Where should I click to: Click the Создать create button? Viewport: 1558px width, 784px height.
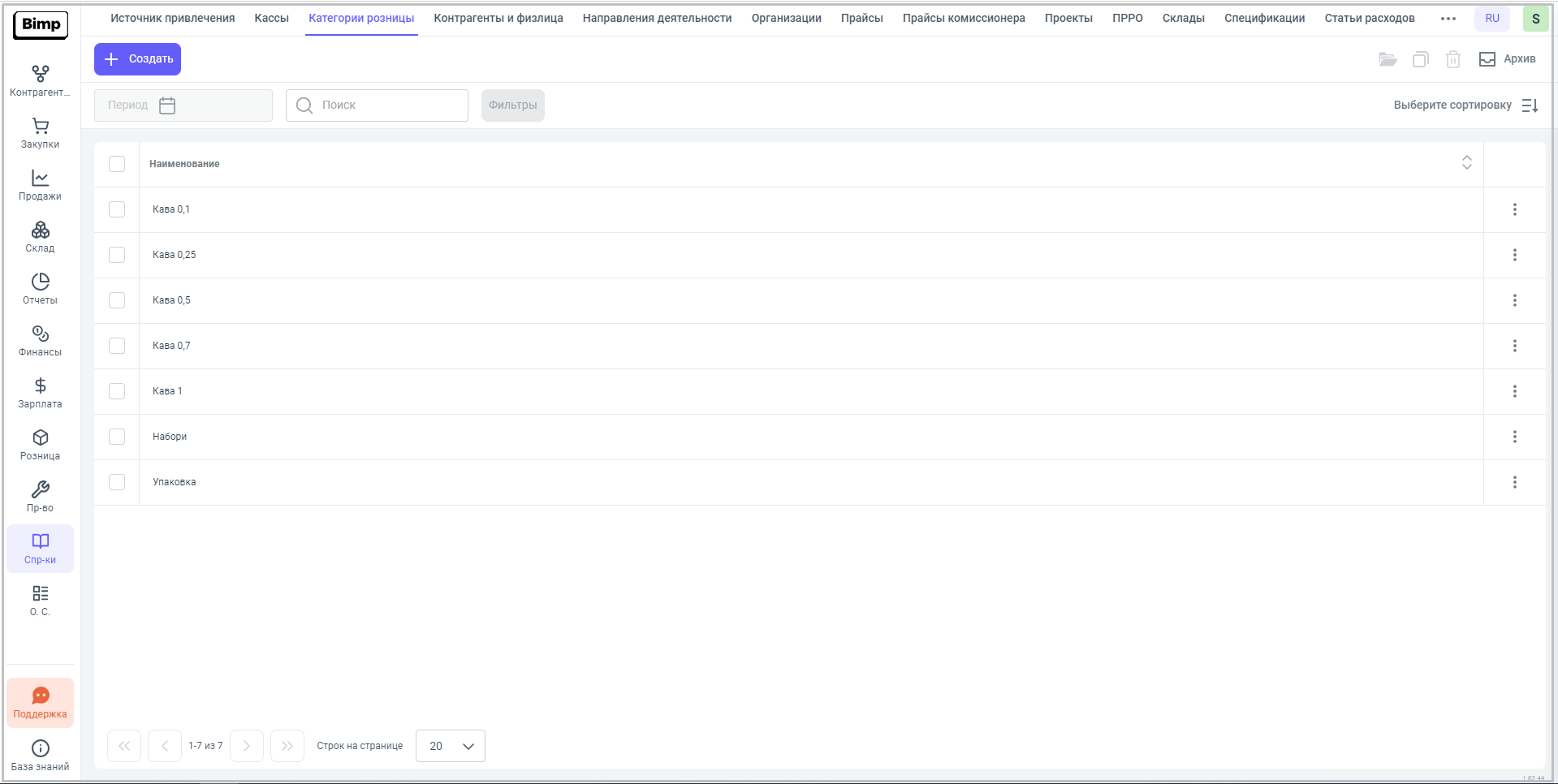[137, 59]
